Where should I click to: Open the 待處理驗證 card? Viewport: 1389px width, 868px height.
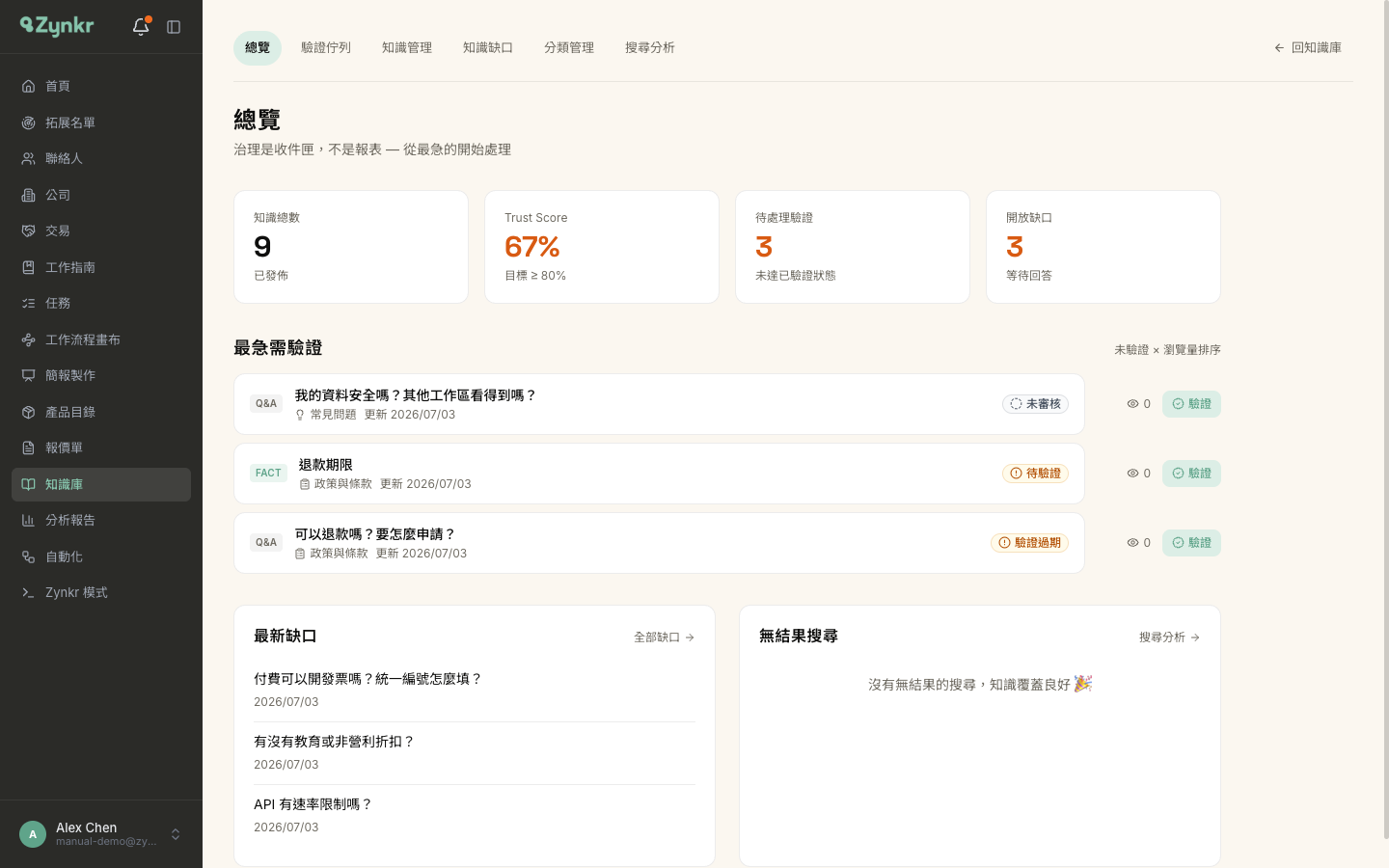(x=853, y=247)
